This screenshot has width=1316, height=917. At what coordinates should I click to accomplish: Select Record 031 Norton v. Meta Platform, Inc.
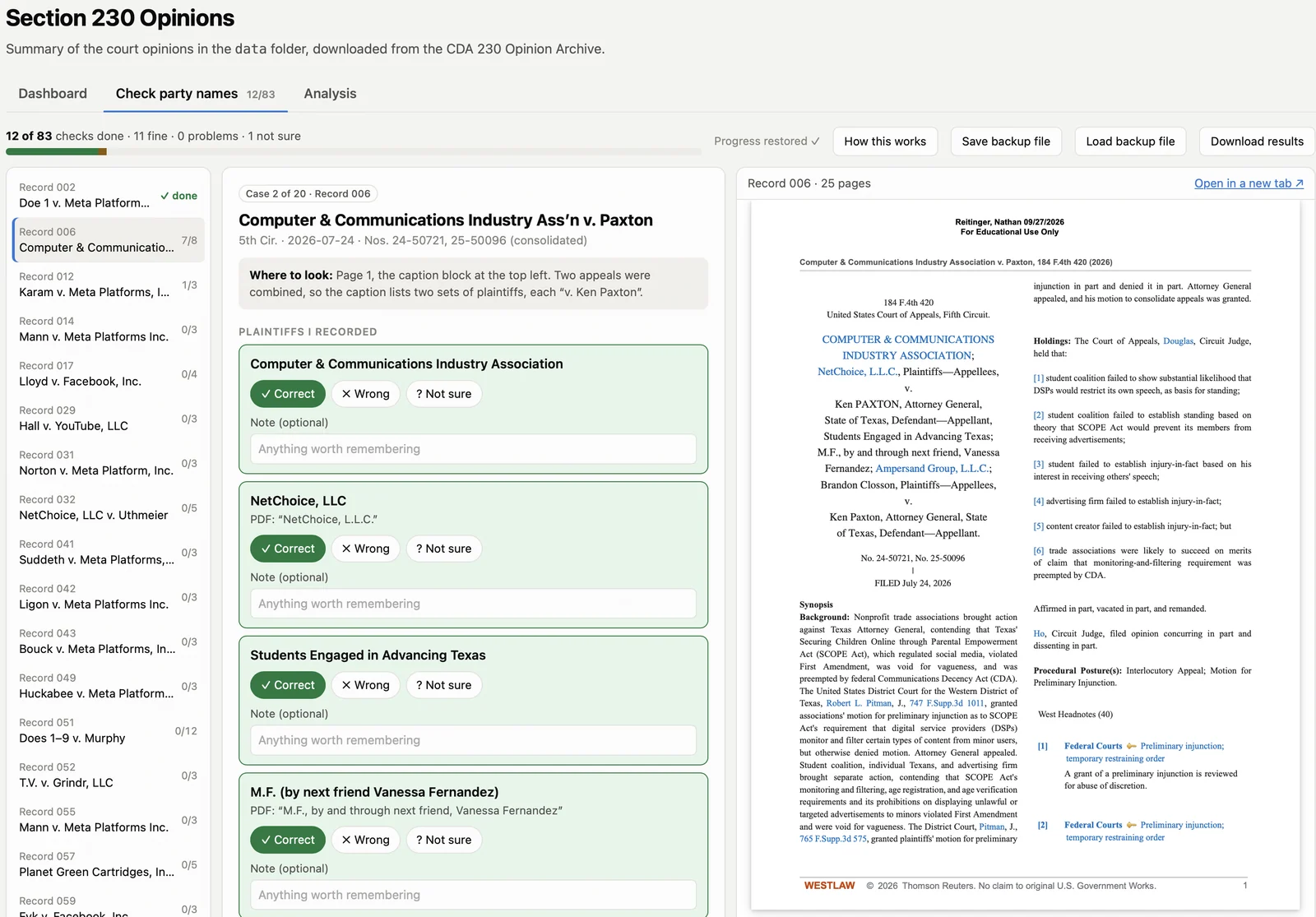[109, 463]
